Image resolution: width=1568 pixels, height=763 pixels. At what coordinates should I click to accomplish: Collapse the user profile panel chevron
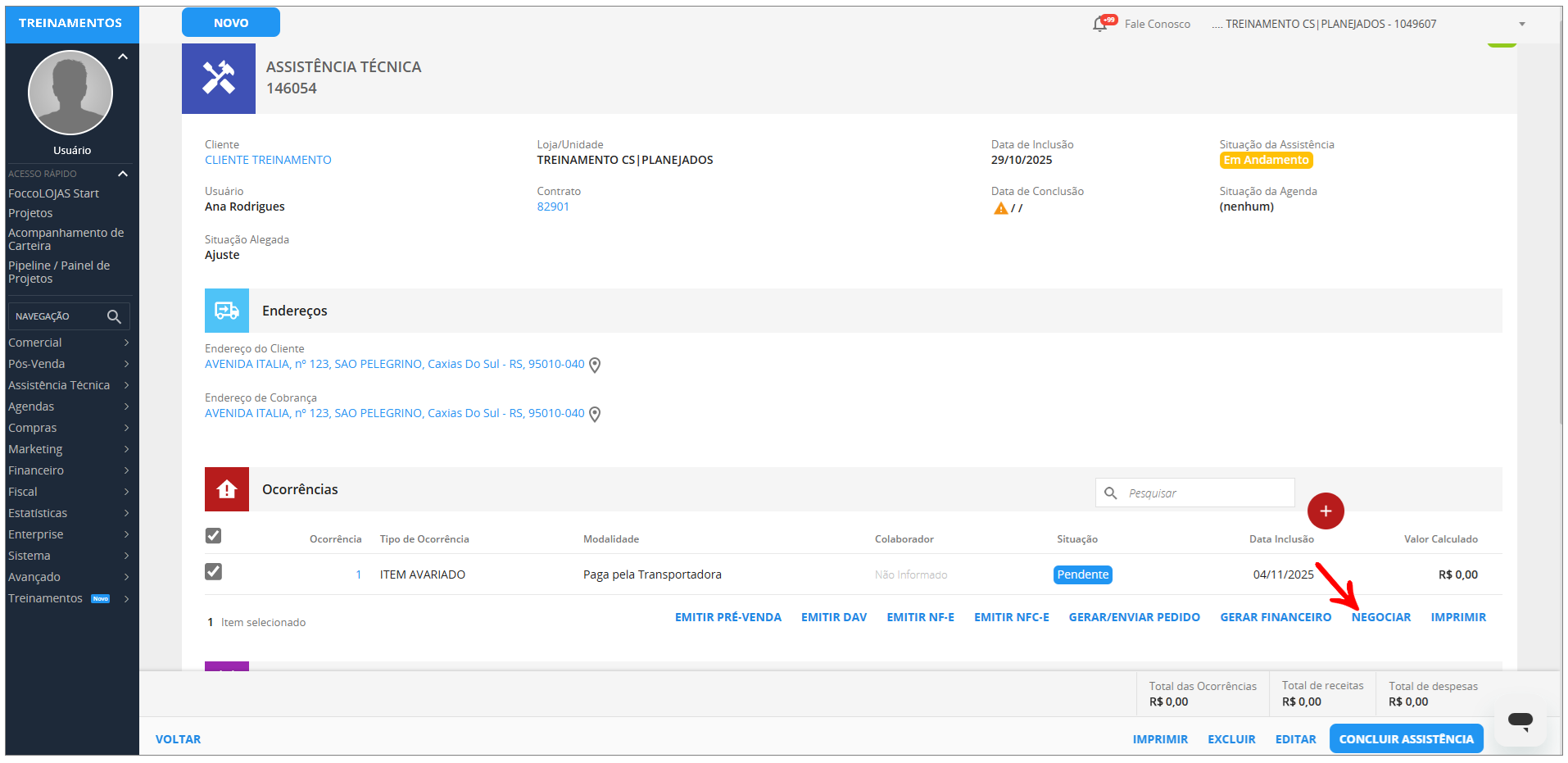pyautogui.click(x=123, y=57)
